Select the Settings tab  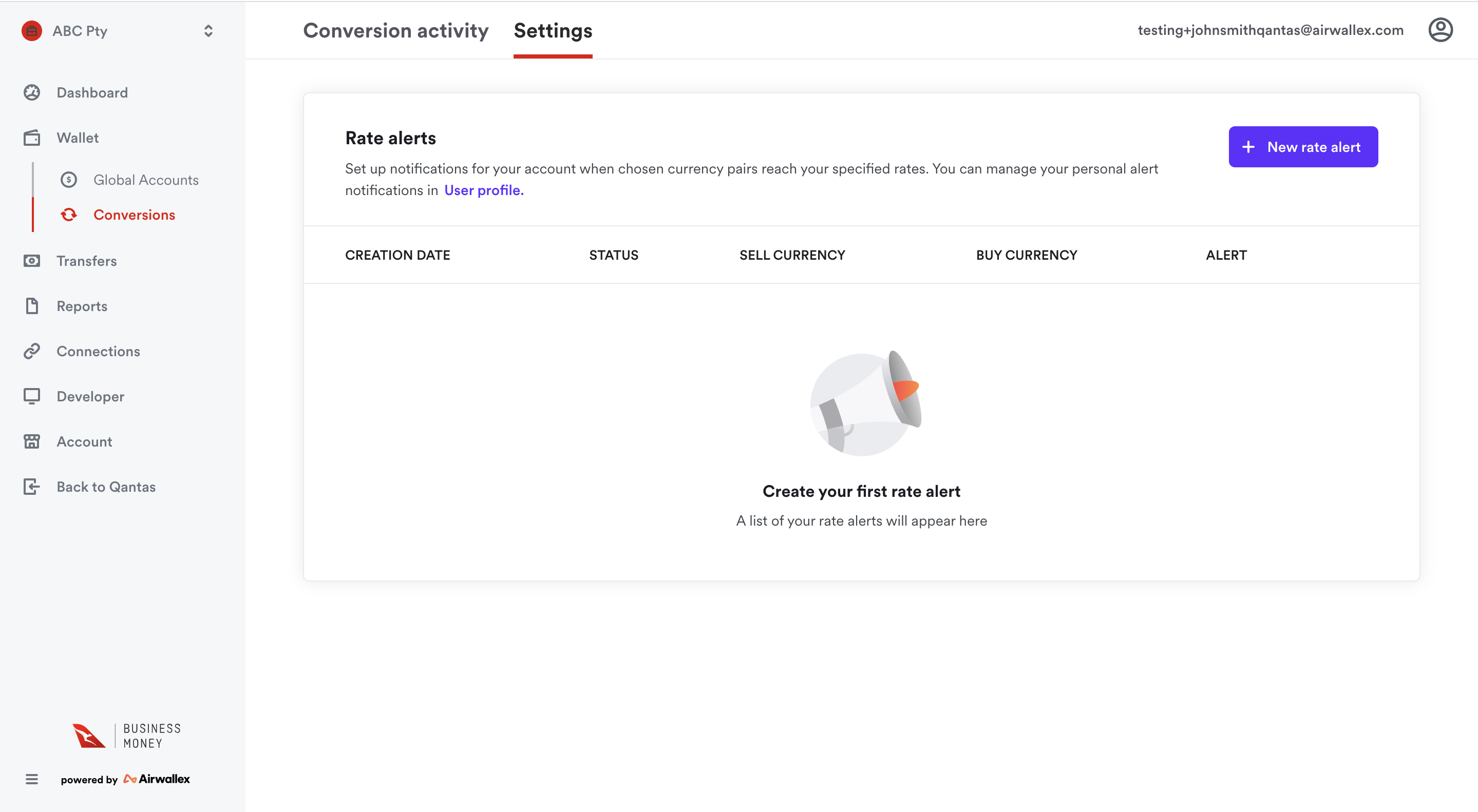pyautogui.click(x=553, y=31)
